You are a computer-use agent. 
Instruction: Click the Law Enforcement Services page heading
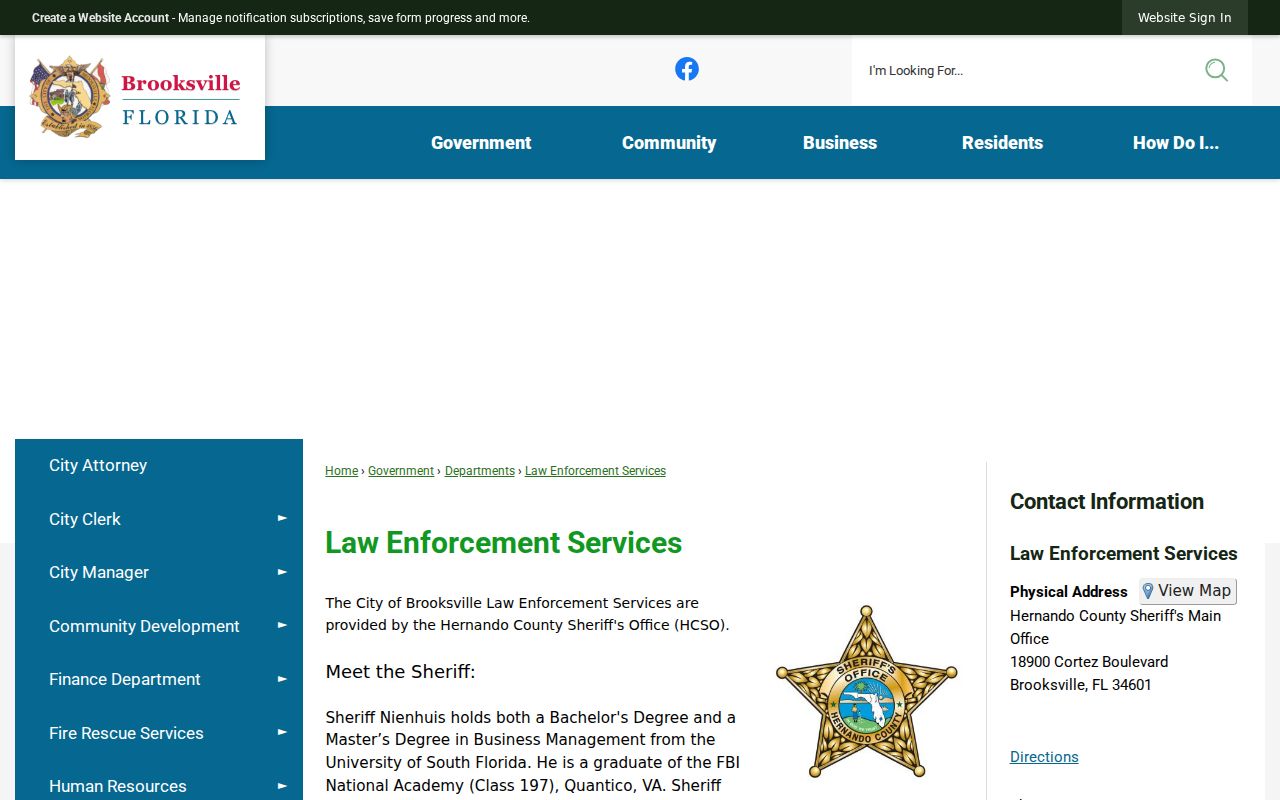tap(503, 542)
